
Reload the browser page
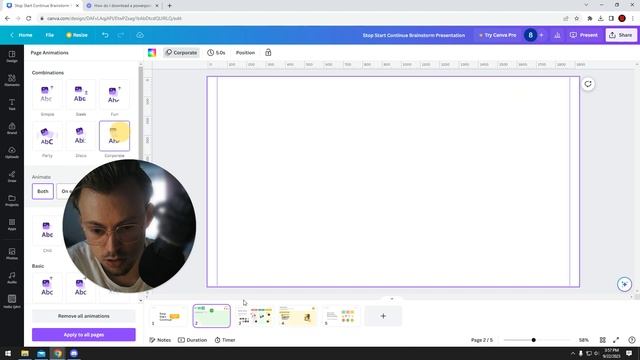click(29, 18)
